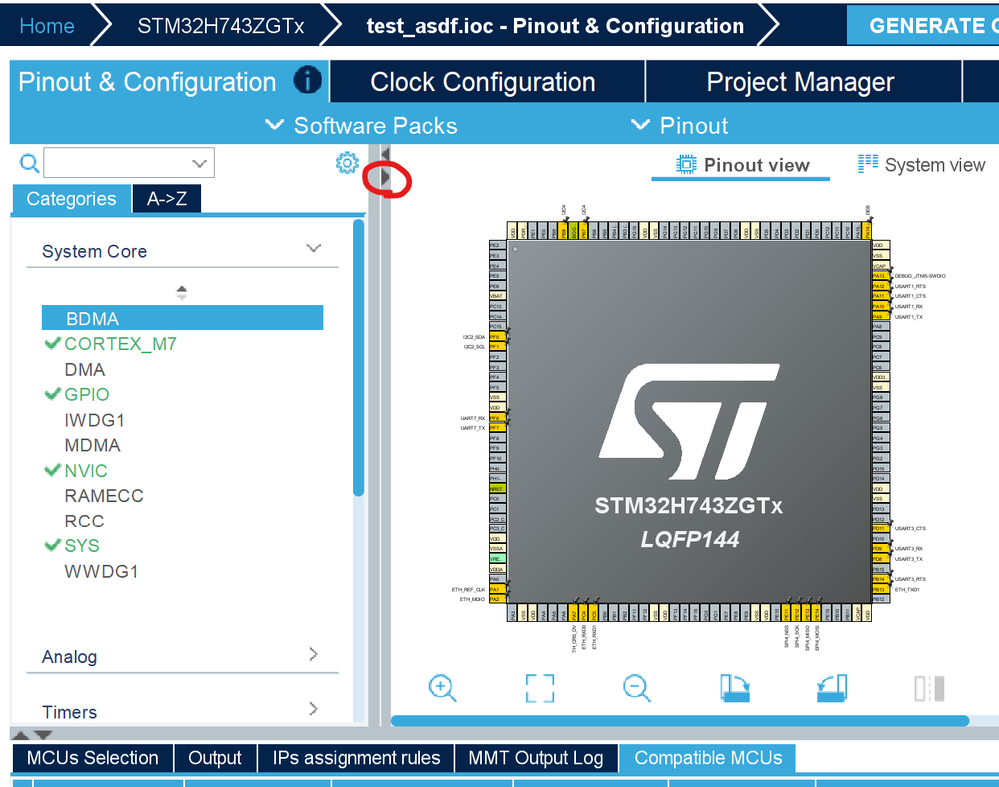Viewport: 999px width, 787px height.
Task: Open the MCUs Selection bottom tab
Action: [92, 758]
